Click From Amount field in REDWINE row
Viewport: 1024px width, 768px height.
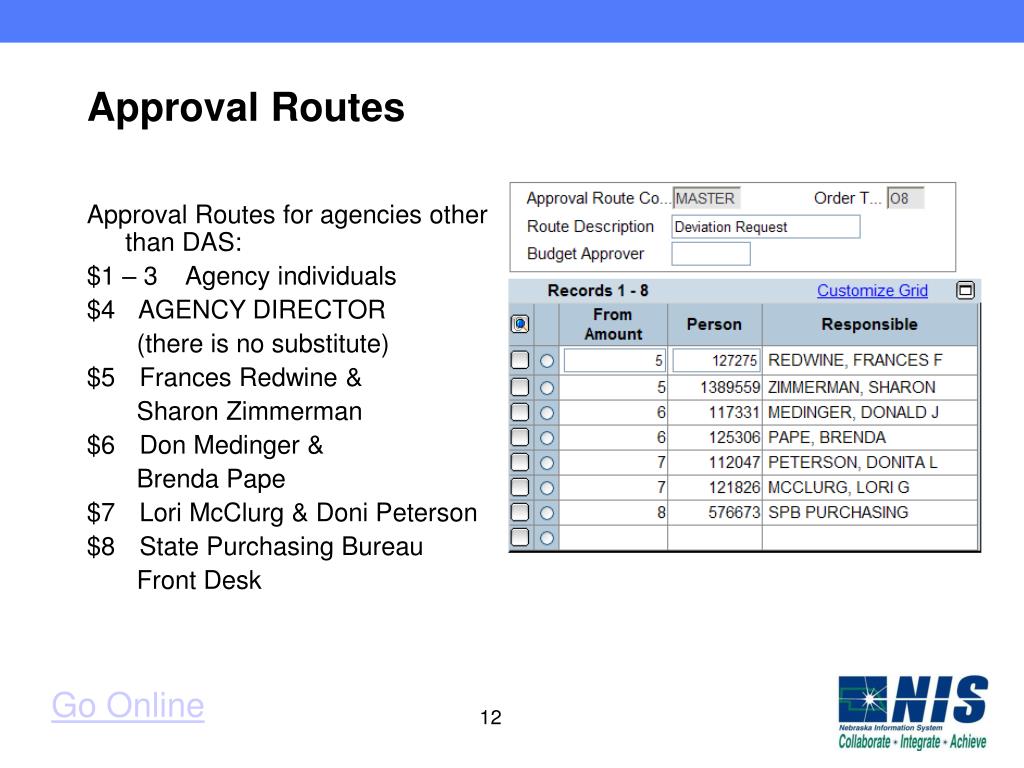[x=614, y=360]
